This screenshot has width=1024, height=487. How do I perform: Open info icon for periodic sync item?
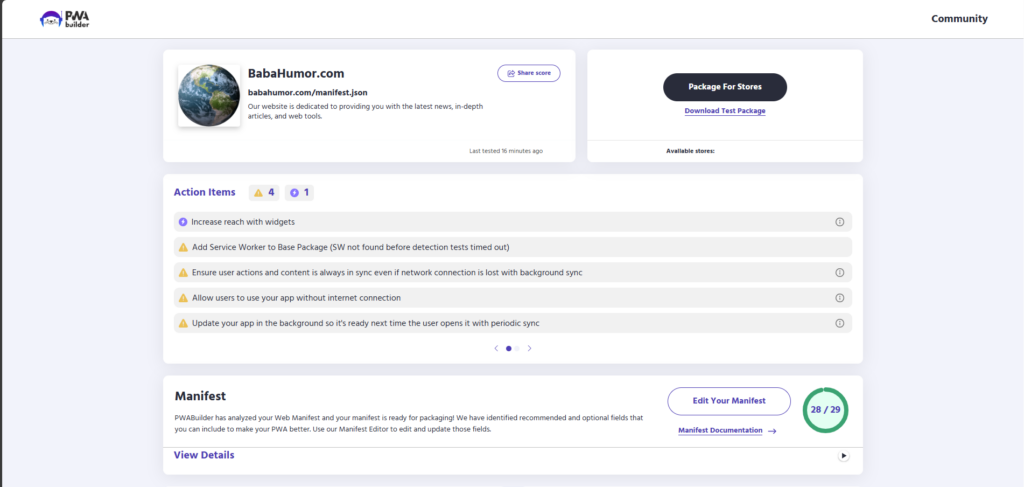pos(840,323)
